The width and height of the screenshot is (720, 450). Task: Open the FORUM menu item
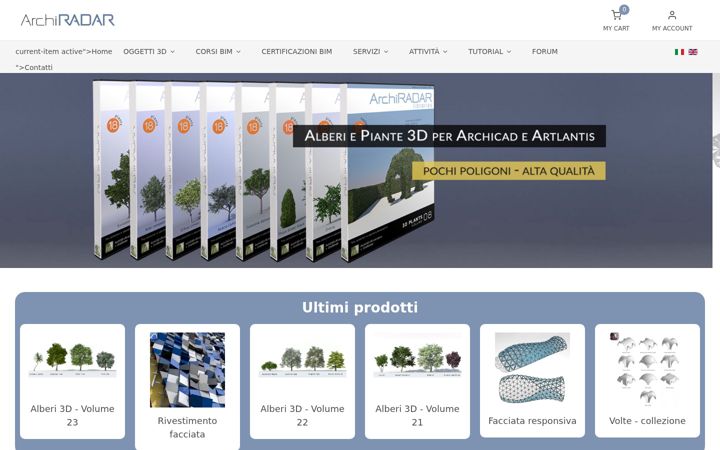coord(545,51)
